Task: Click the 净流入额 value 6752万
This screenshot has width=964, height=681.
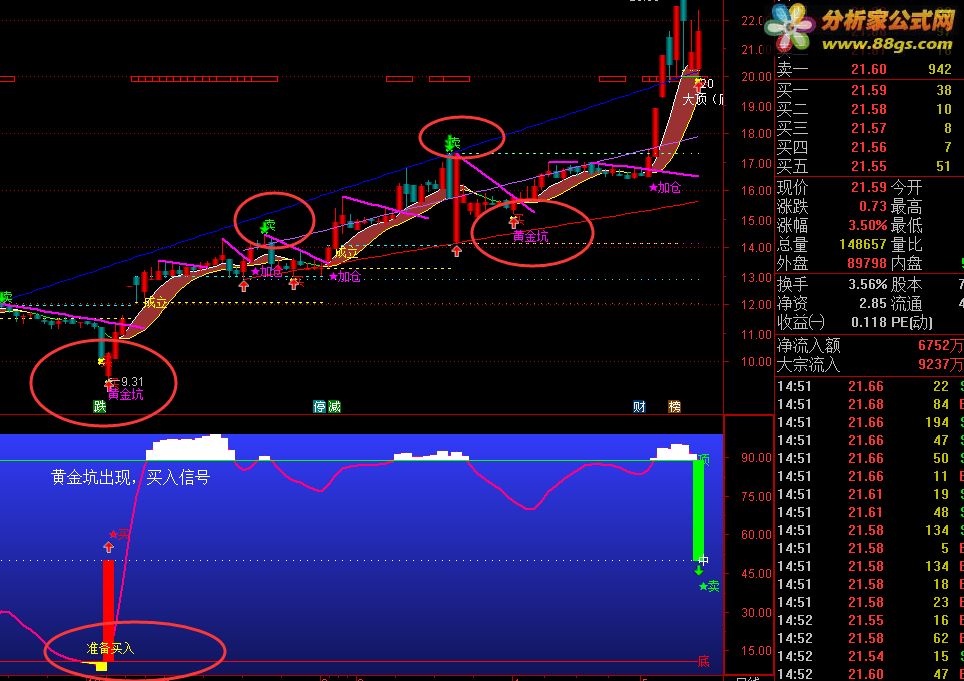Action: pos(941,346)
